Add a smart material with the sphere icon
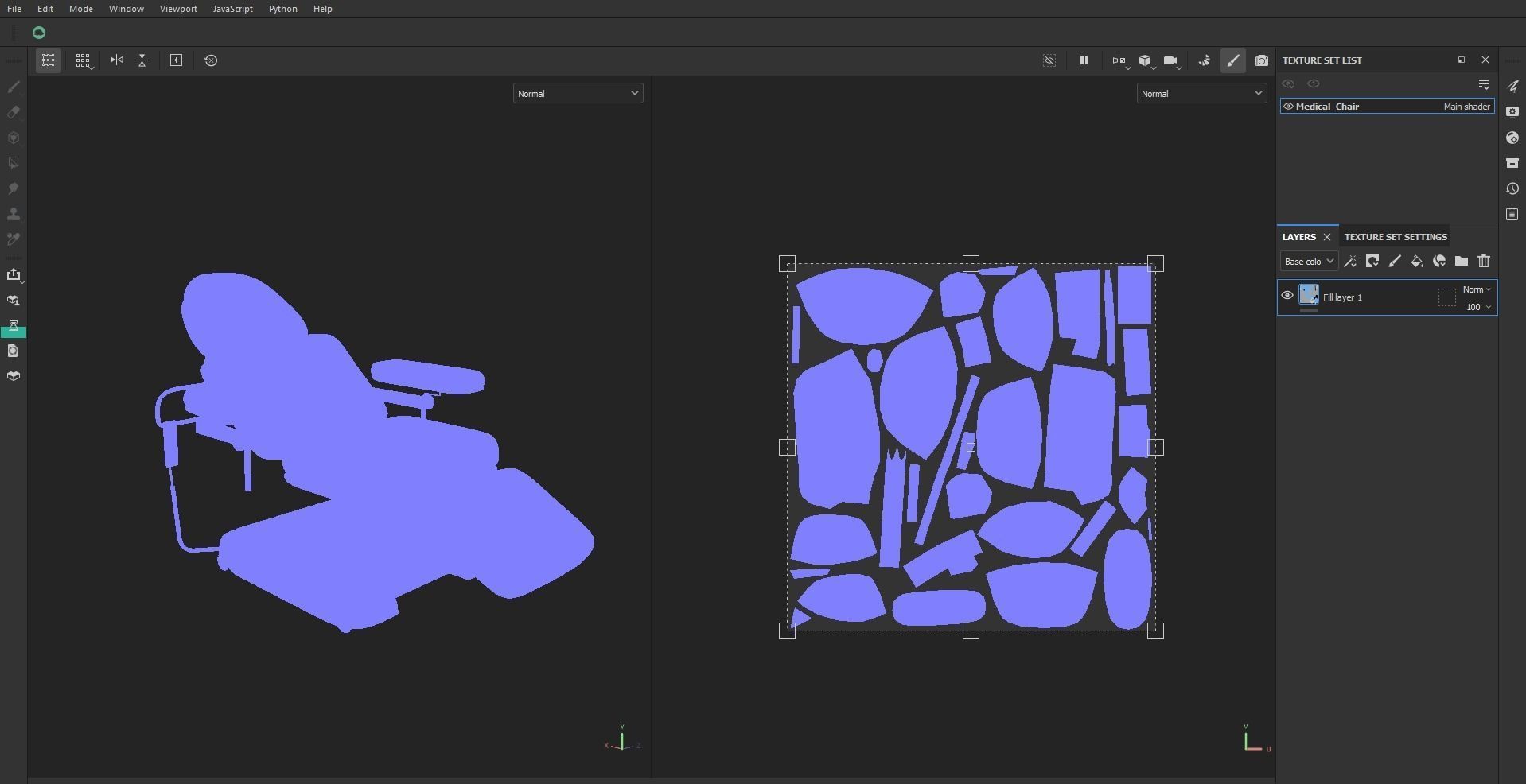The image size is (1526, 784). pyautogui.click(x=1439, y=261)
